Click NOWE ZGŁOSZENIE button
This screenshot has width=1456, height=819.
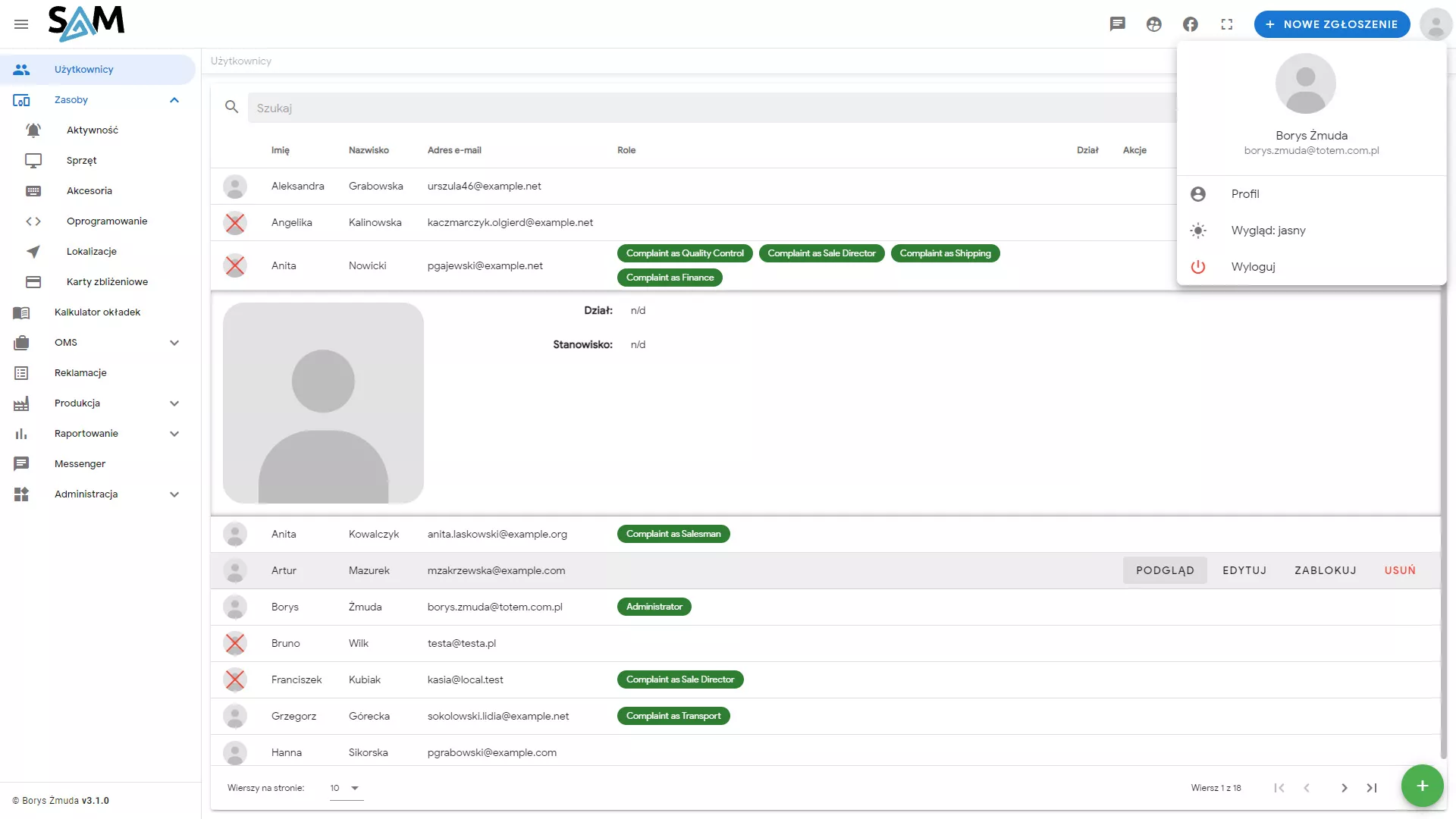point(1332,24)
